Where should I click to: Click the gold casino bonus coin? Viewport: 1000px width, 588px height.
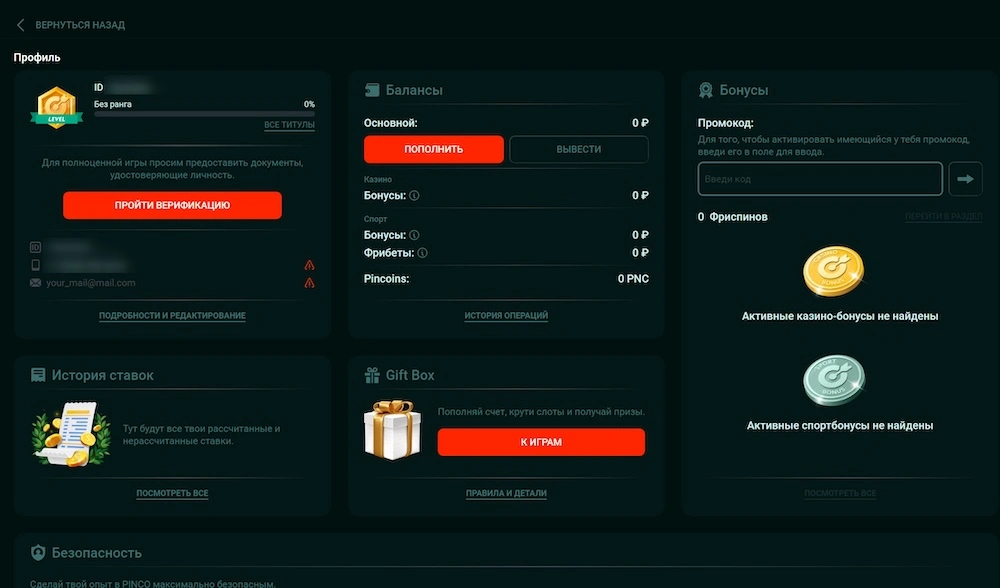coord(833,272)
